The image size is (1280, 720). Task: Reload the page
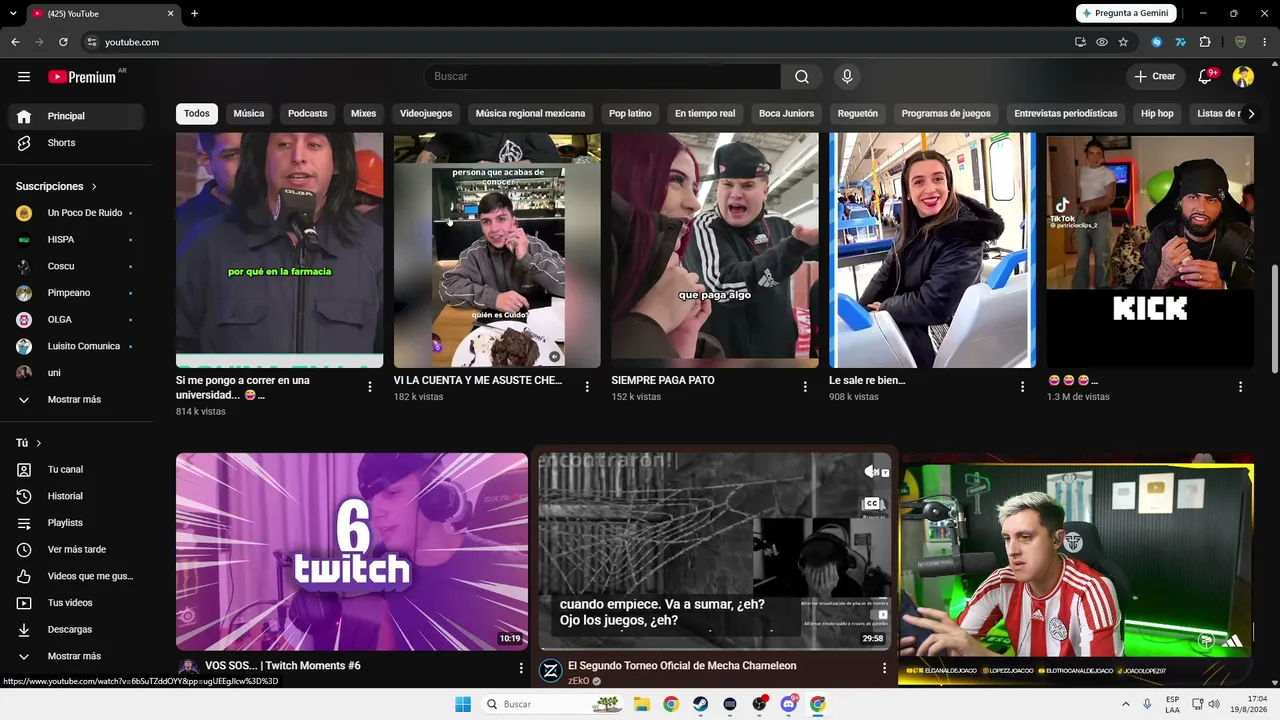pyautogui.click(x=63, y=42)
